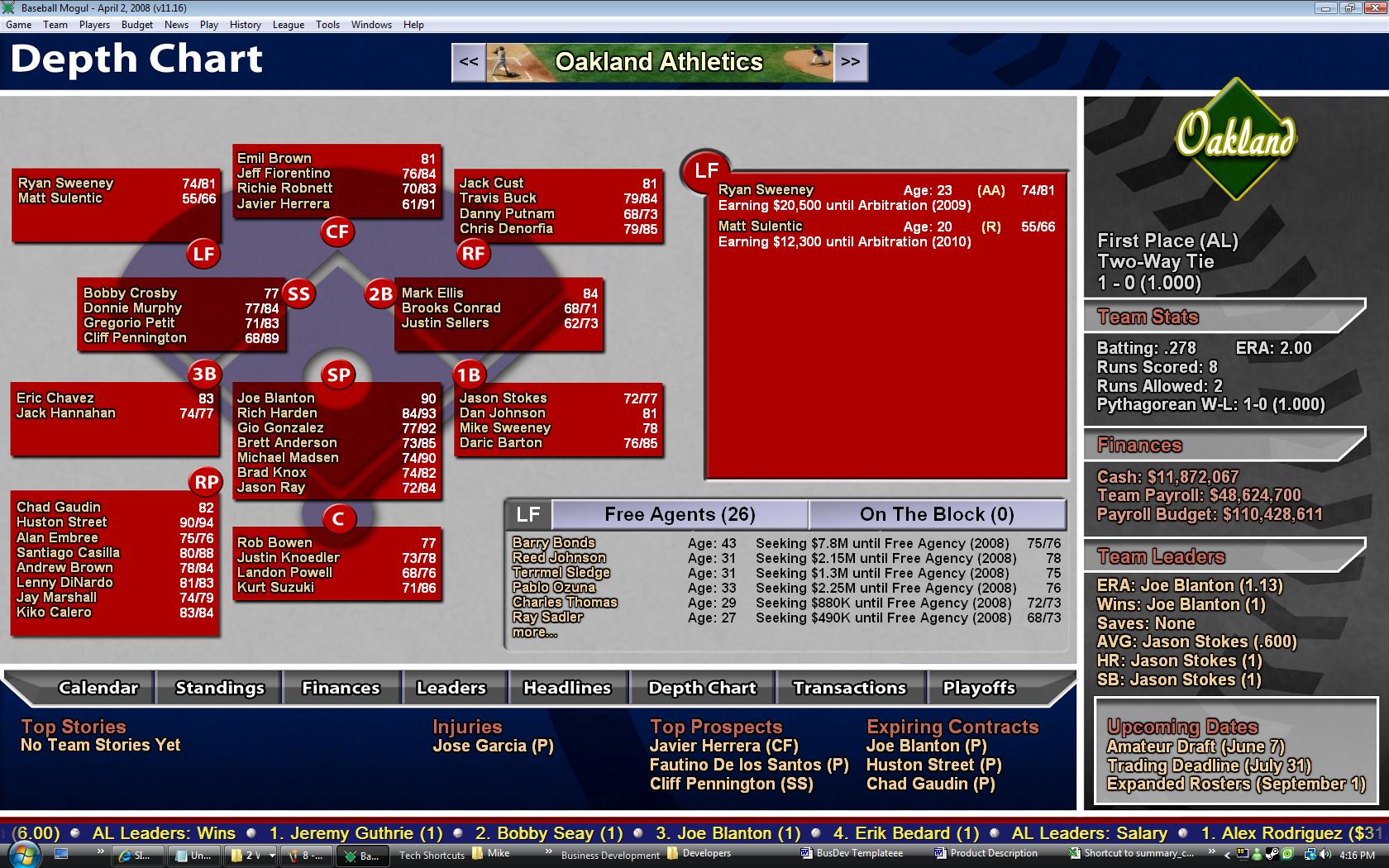Click the SS shortstop marker icon
The width and height of the screenshot is (1389, 868).
click(x=299, y=293)
